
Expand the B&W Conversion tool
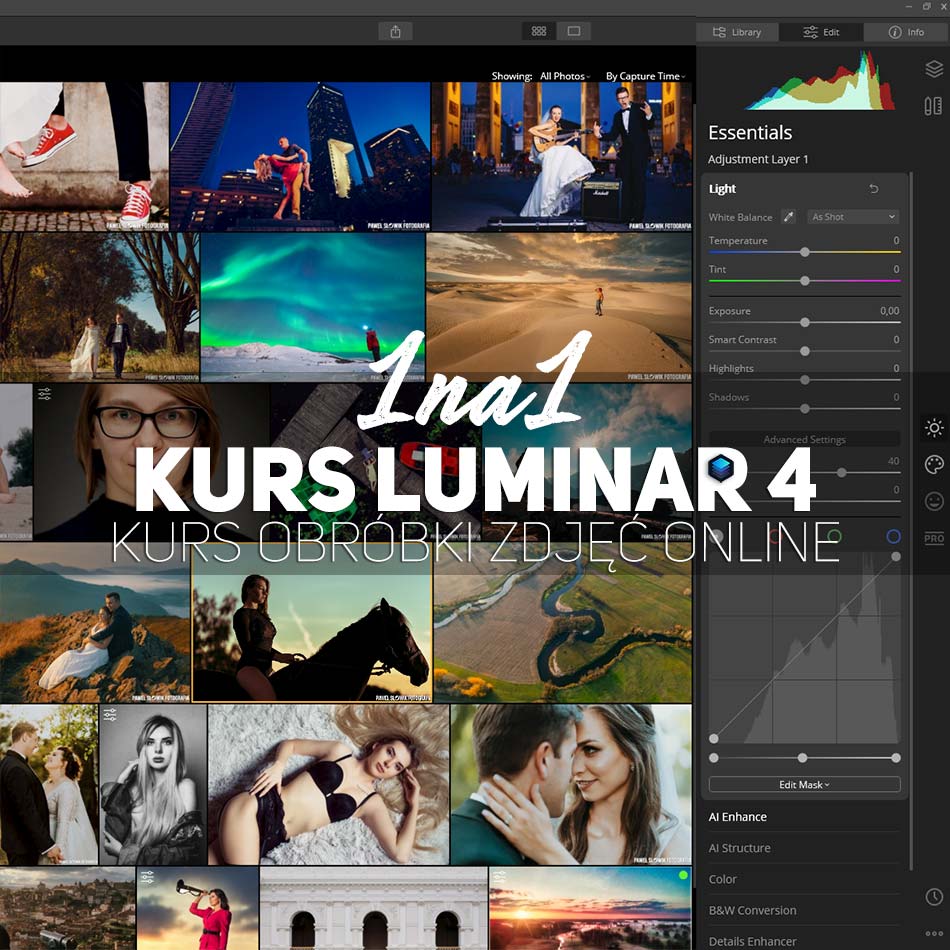[752, 911]
